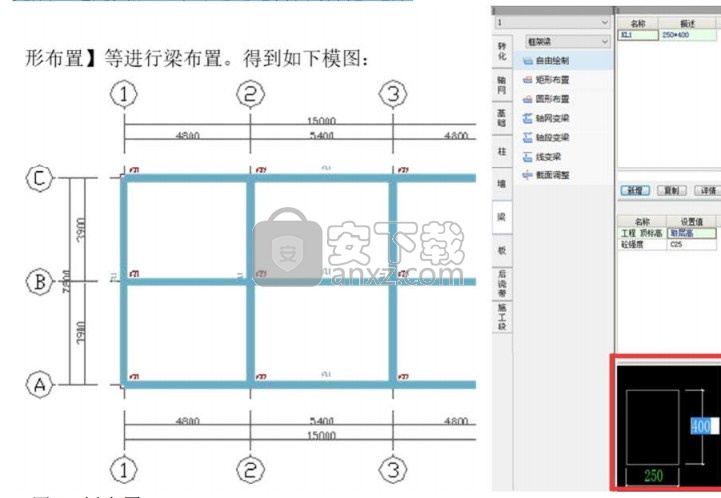The width and height of the screenshot is (721, 498).
Task: Switch to the 柱 side tab
Action: coord(502,151)
